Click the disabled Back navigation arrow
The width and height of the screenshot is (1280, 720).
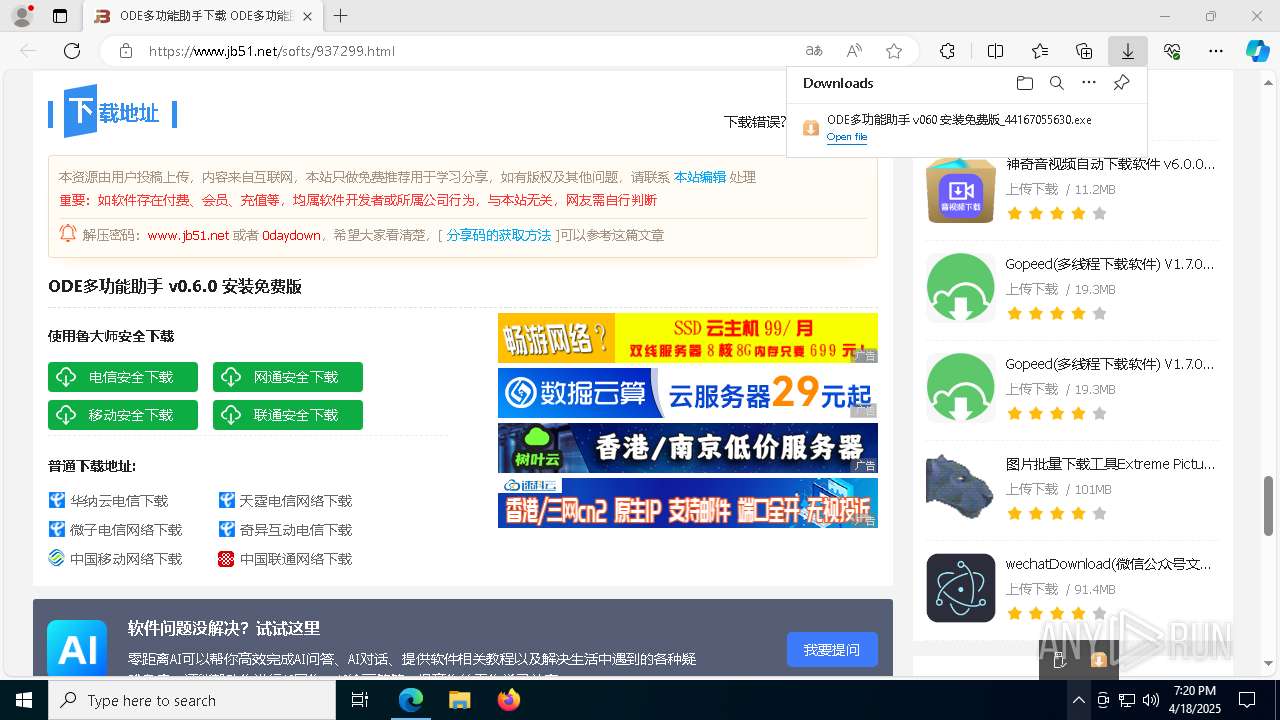28,51
